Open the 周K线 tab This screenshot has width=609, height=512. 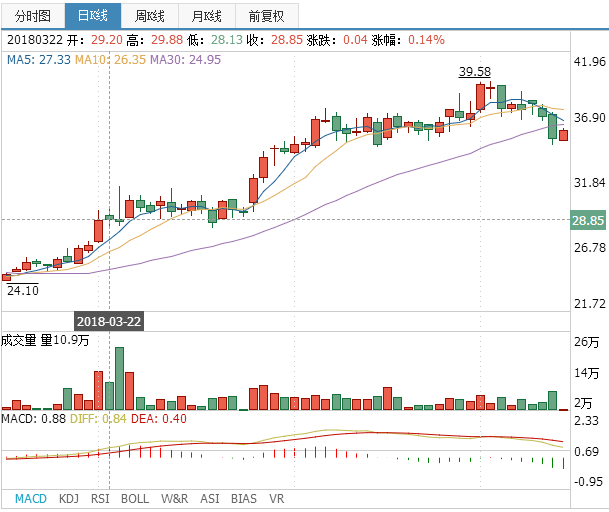click(150, 16)
